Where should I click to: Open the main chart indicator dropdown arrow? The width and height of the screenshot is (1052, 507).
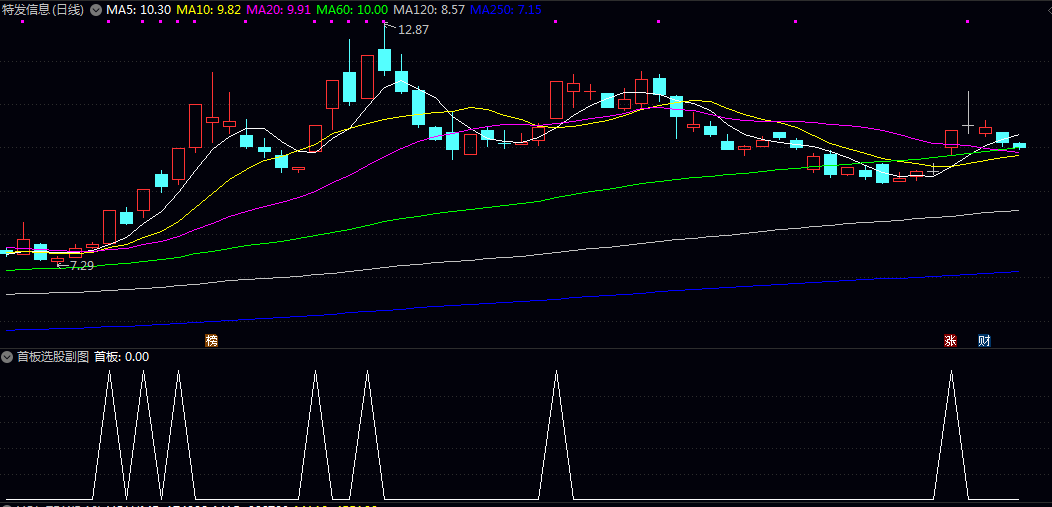(x=95, y=9)
